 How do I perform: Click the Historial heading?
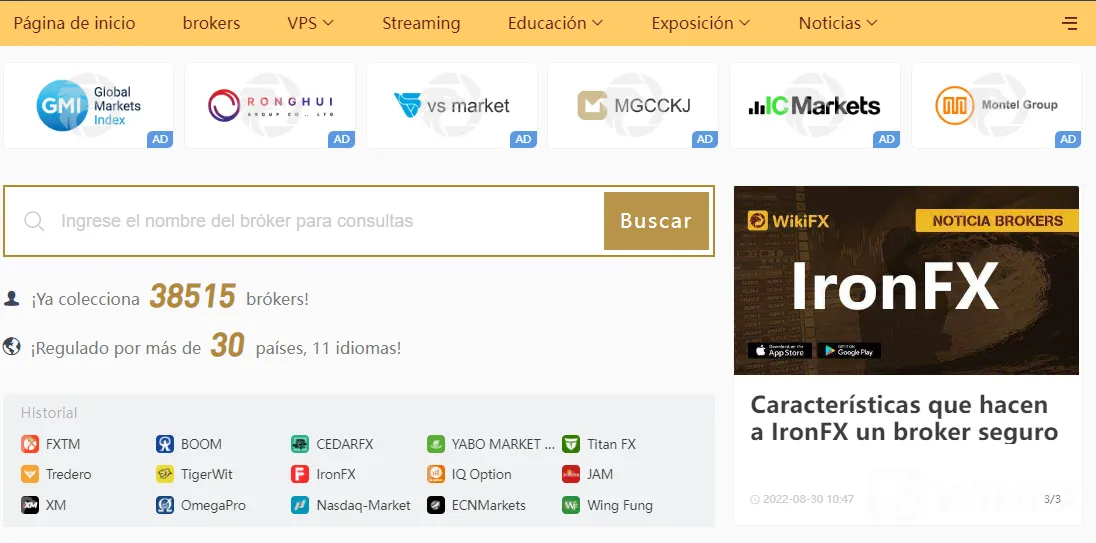(x=49, y=413)
